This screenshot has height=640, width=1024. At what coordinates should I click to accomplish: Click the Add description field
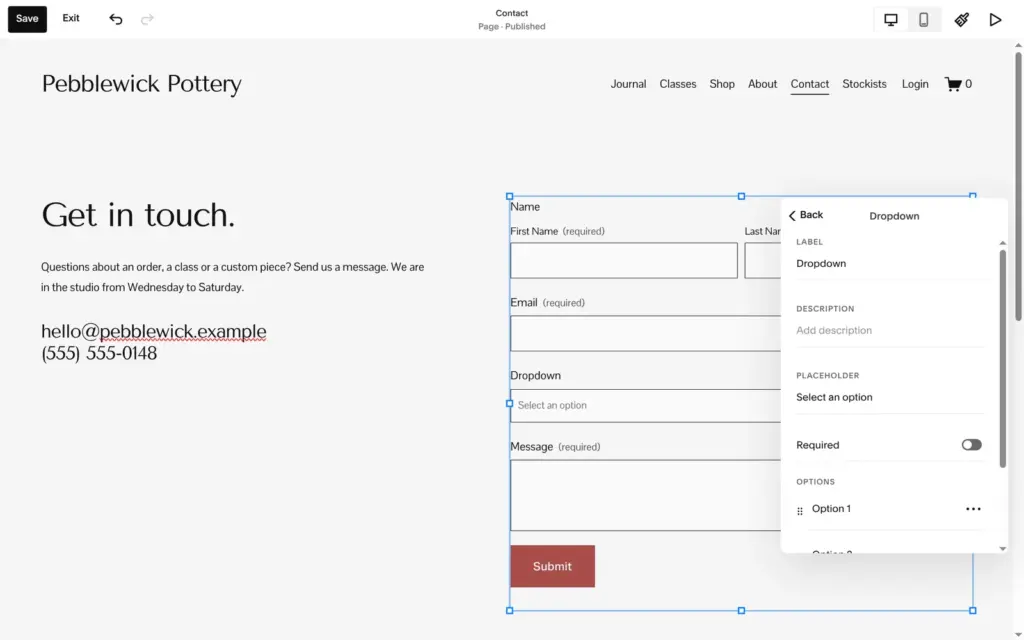tap(889, 330)
